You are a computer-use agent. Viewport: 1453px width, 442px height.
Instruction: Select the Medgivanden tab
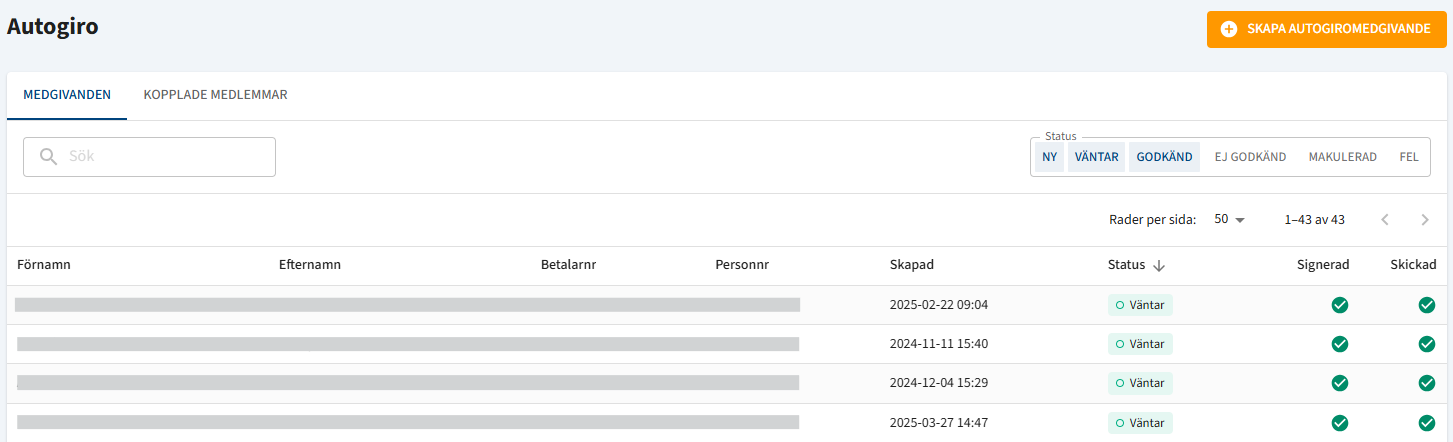[67, 96]
